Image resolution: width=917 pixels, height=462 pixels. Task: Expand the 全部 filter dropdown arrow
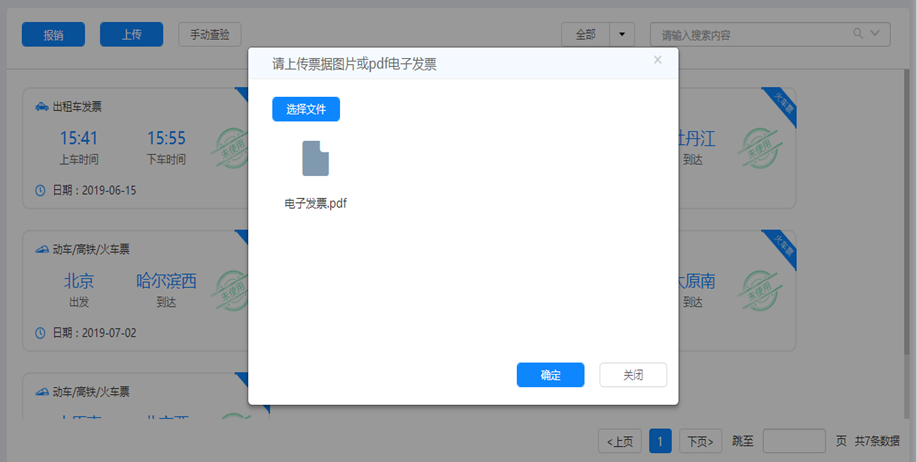pos(623,34)
